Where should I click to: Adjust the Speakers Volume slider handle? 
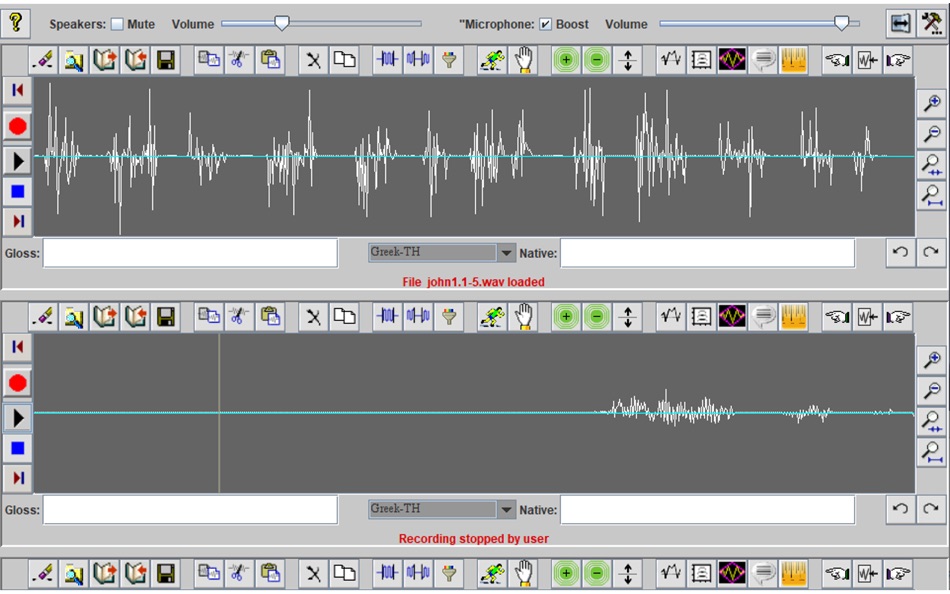[x=282, y=23]
